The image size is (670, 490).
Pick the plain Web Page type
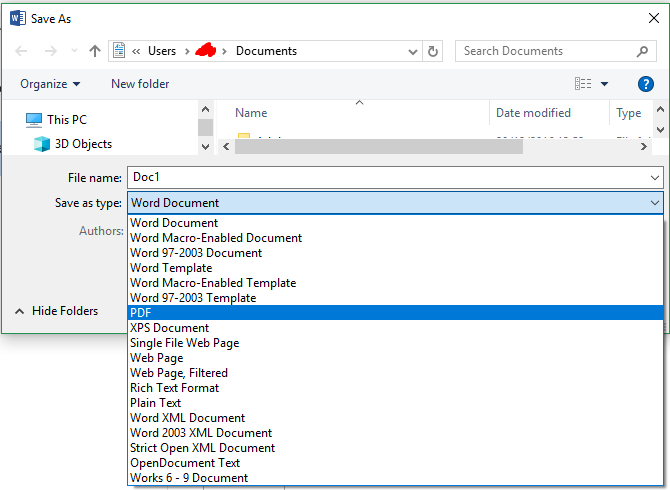(x=396, y=358)
